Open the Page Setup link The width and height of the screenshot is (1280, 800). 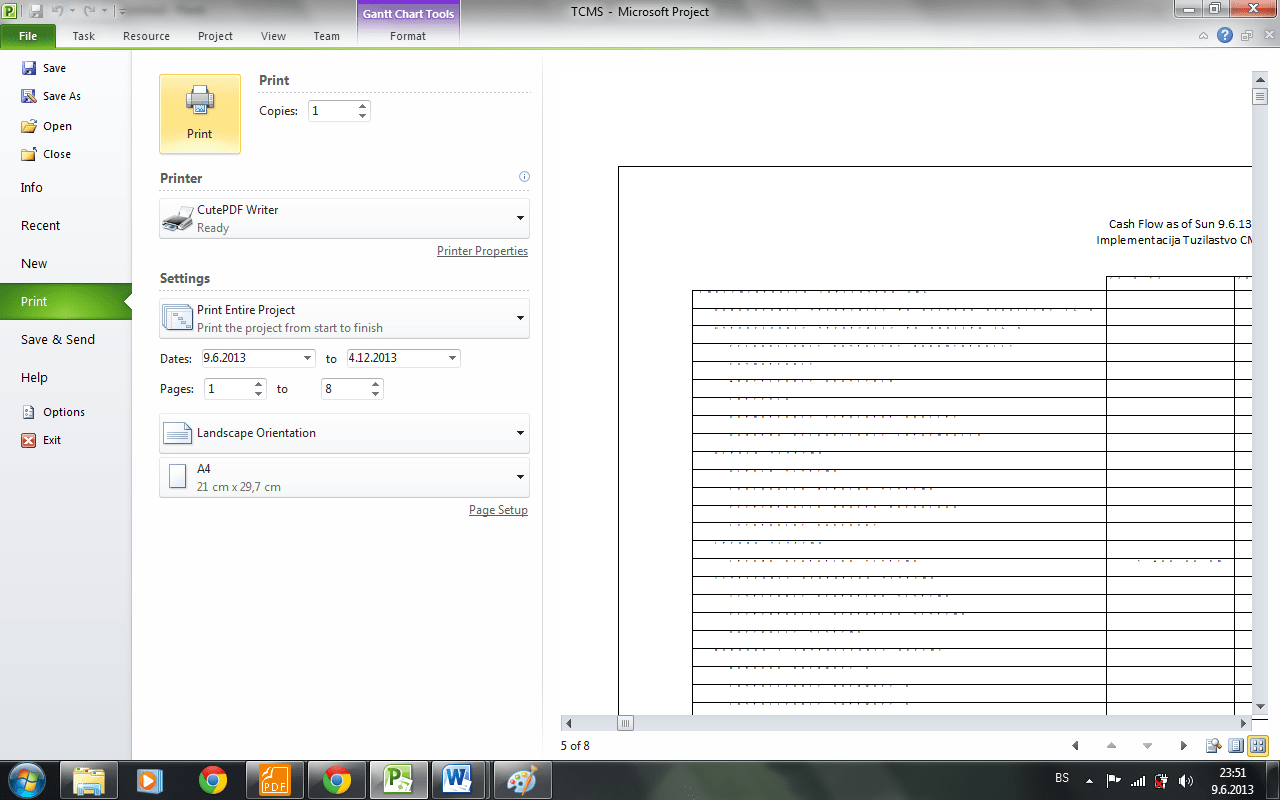tap(498, 510)
